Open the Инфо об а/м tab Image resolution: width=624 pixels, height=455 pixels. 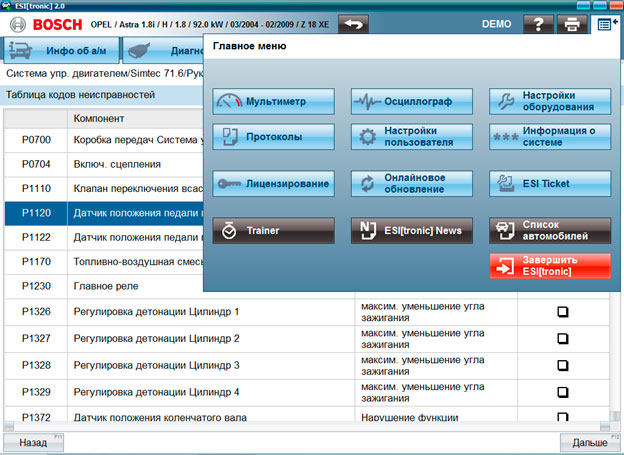61,50
